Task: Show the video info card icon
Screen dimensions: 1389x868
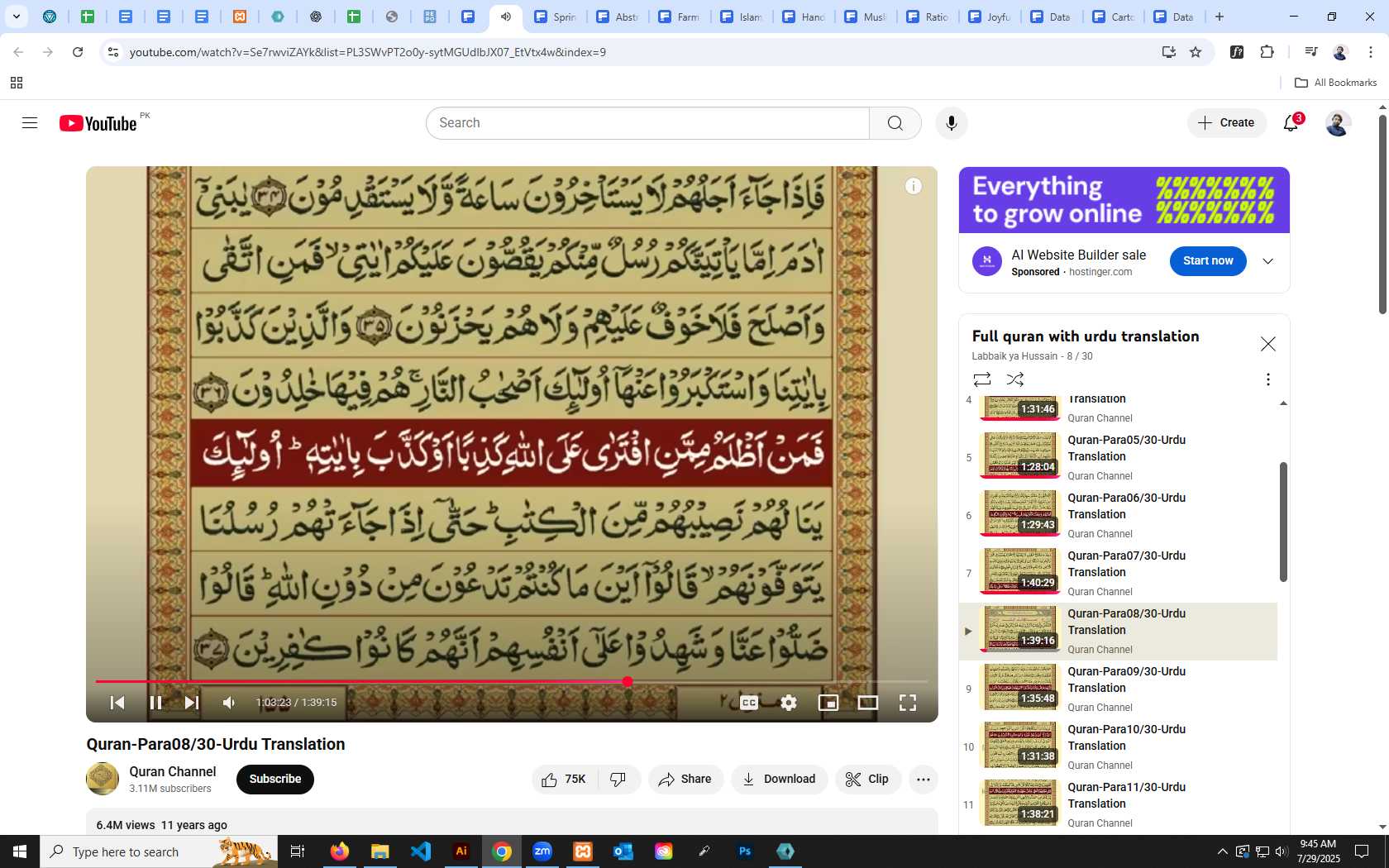Action: (x=914, y=186)
